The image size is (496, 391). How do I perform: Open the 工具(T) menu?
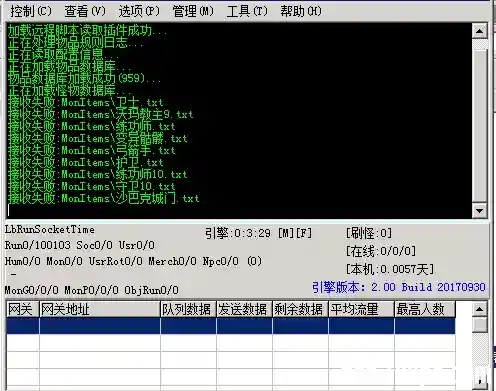tap(247, 11)
